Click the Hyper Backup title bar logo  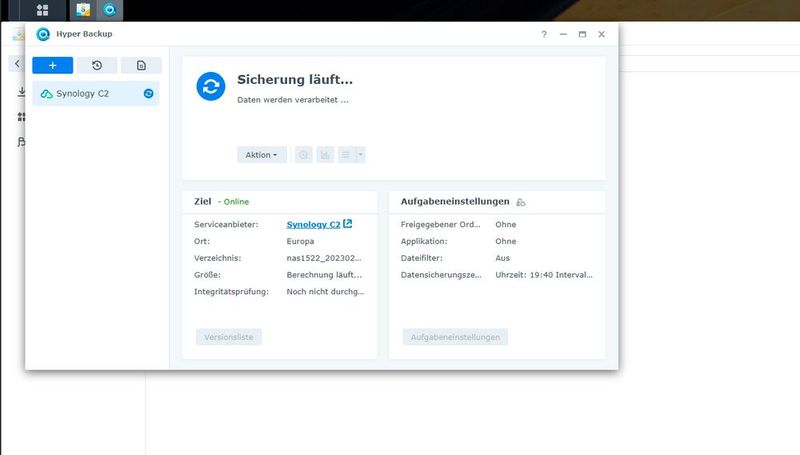43,34
